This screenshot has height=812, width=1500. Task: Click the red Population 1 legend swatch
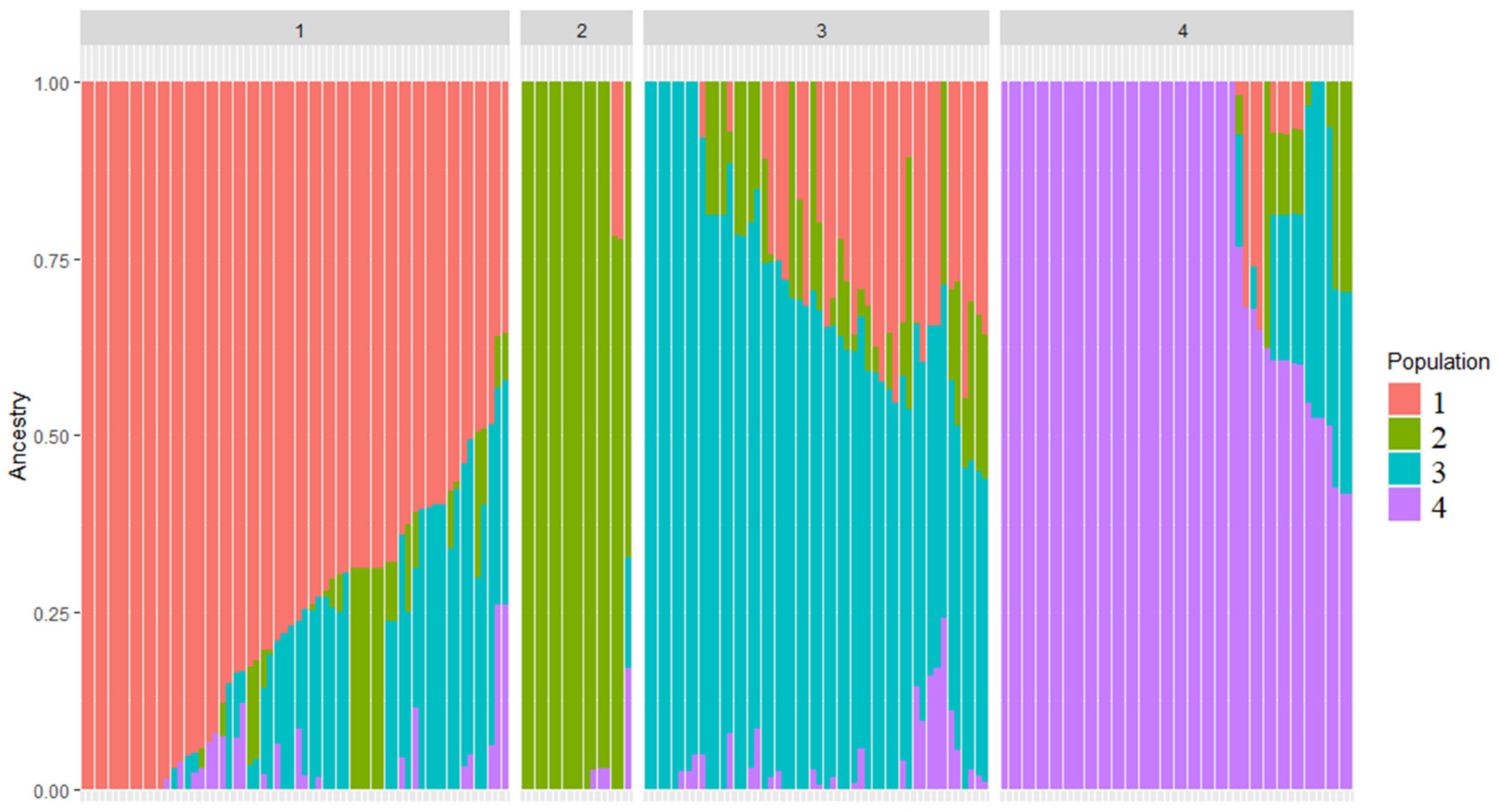1404,399
